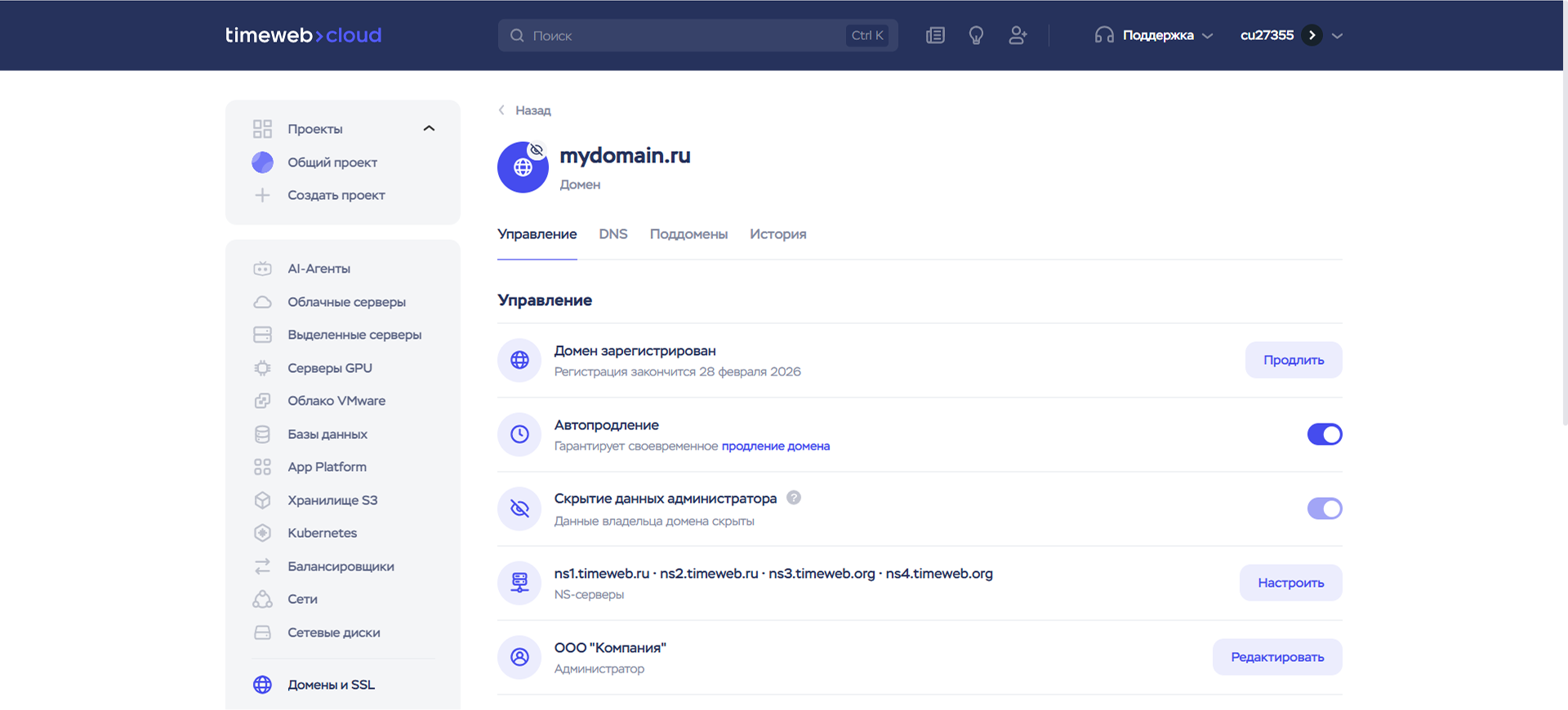This screenshot has height=710, width=1568.
Task: Switch to the Поддомены tab
Action: click(688, 234)
